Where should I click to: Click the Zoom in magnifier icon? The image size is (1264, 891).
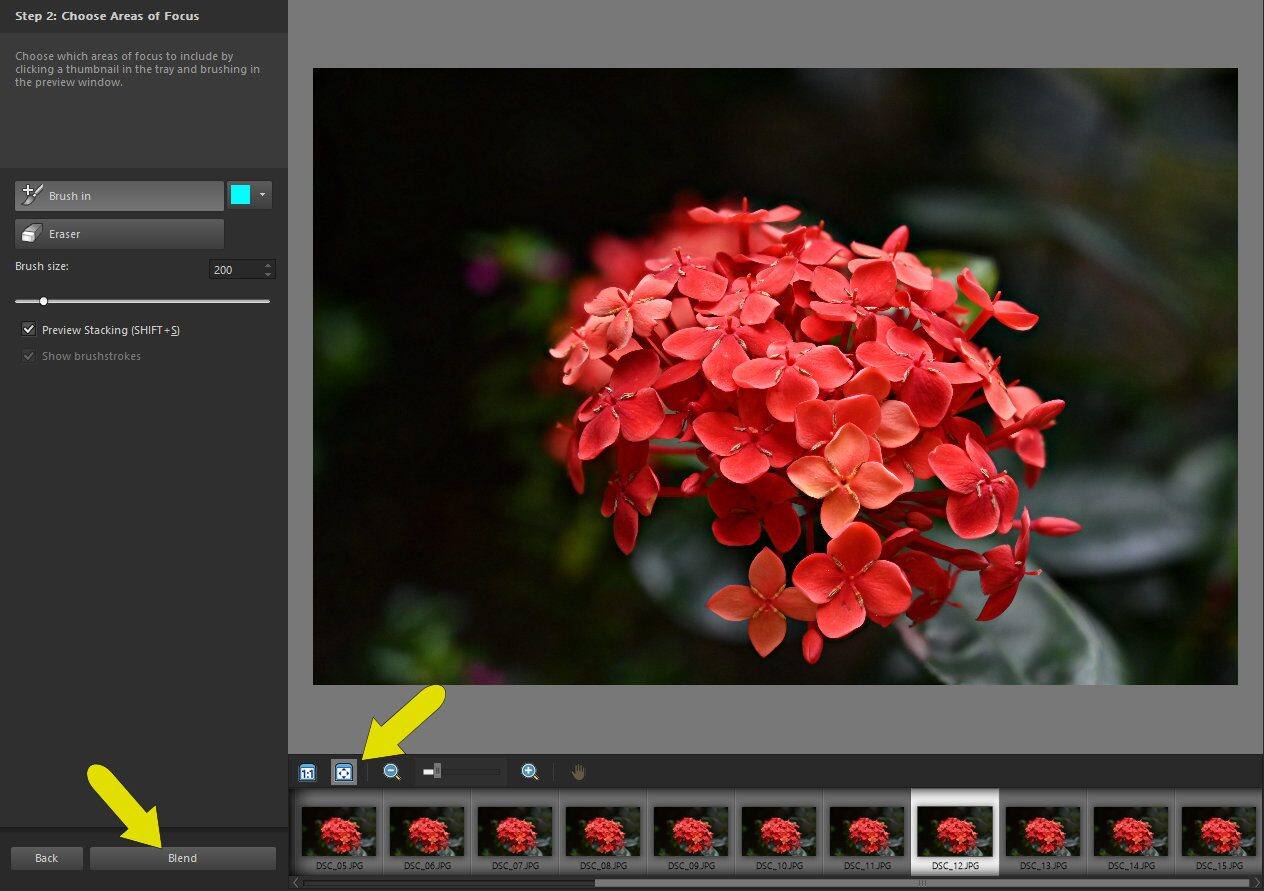pyautogui.click(x=530, y=772)
